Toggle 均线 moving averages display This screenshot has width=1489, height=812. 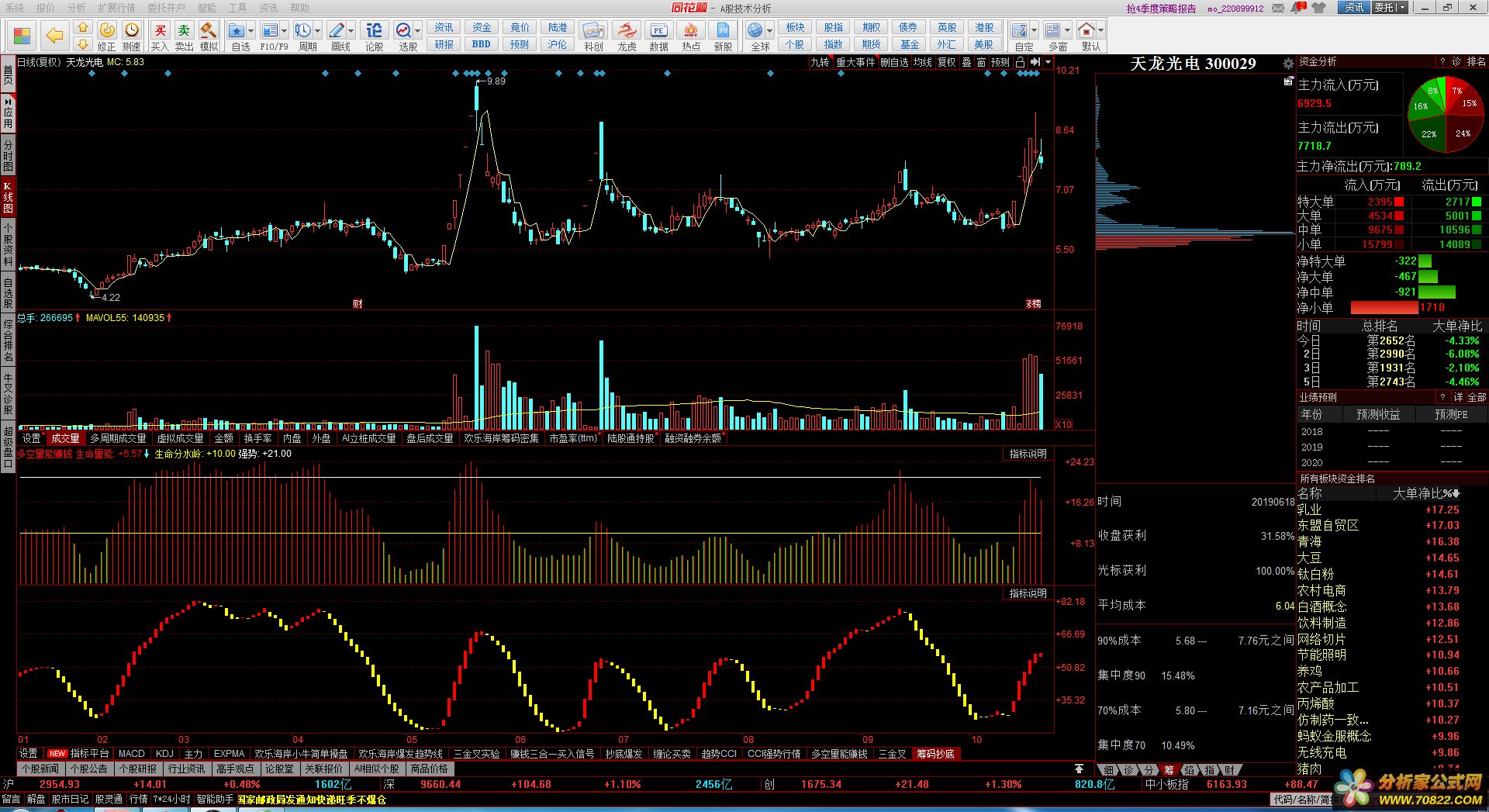(922, 62)
